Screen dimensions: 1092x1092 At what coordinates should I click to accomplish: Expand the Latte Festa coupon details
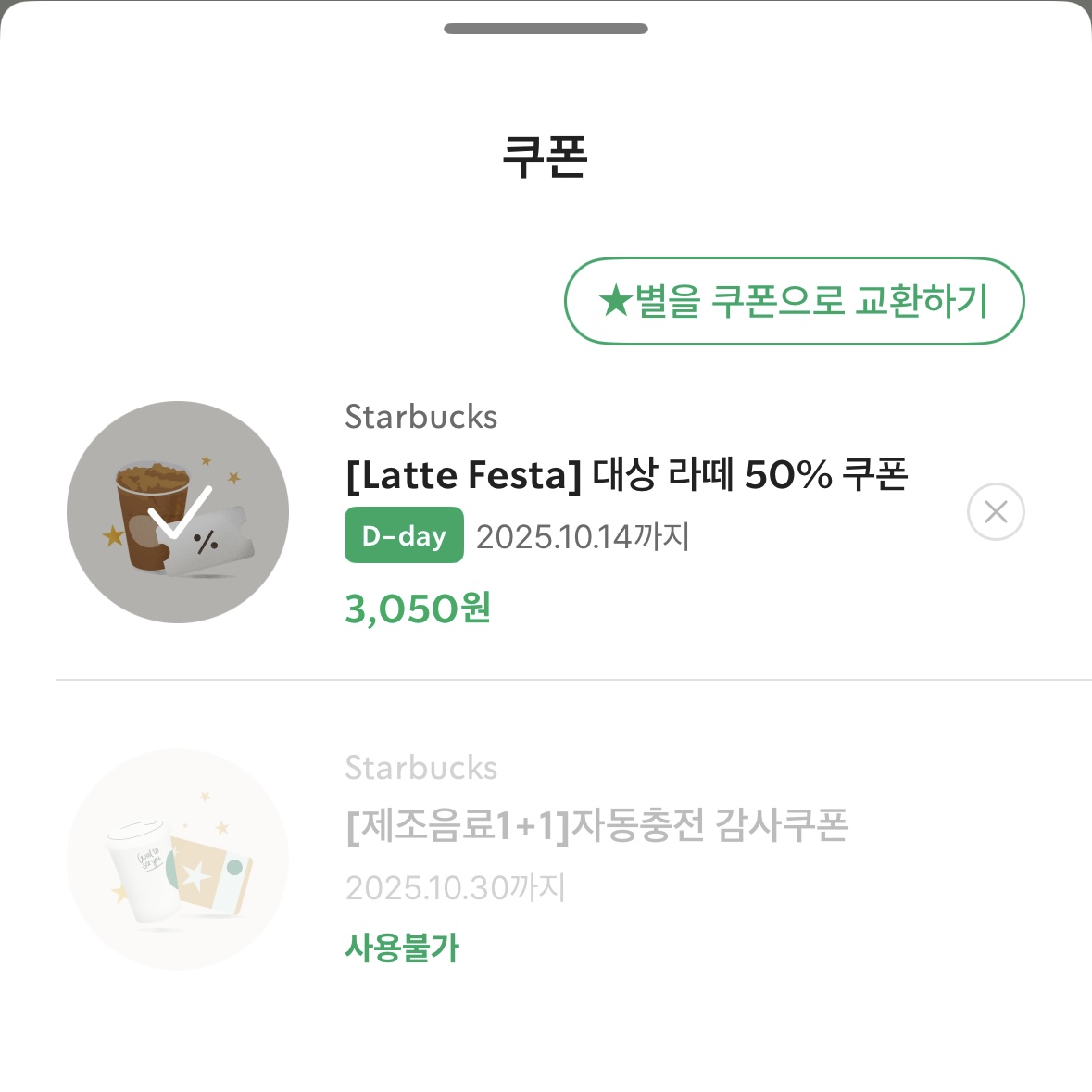[627, 475]
